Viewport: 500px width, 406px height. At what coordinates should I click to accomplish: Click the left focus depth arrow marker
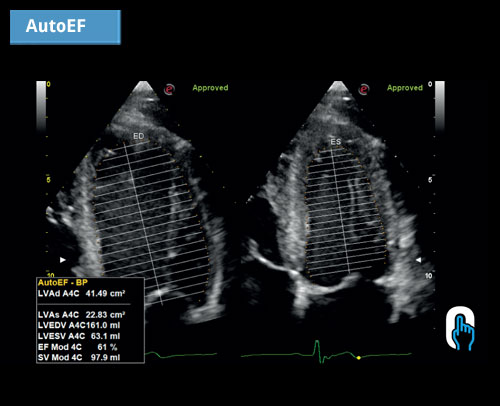point(63,260)
